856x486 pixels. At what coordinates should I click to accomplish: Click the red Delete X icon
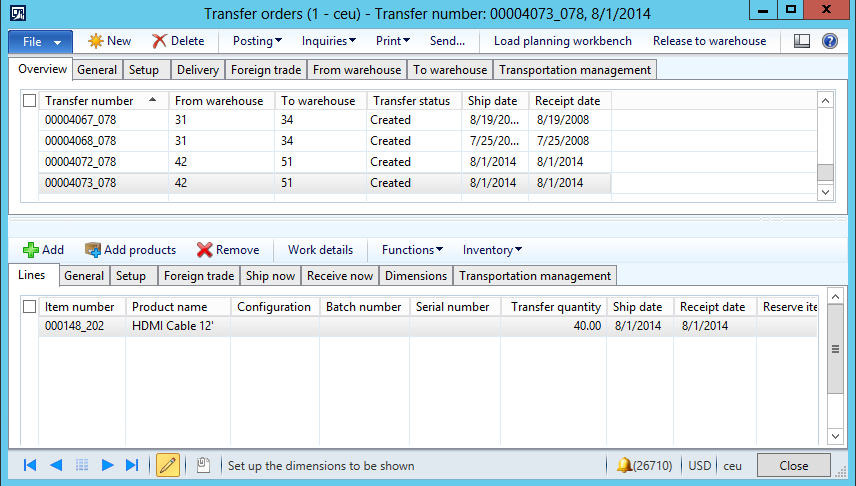[159, 41]
